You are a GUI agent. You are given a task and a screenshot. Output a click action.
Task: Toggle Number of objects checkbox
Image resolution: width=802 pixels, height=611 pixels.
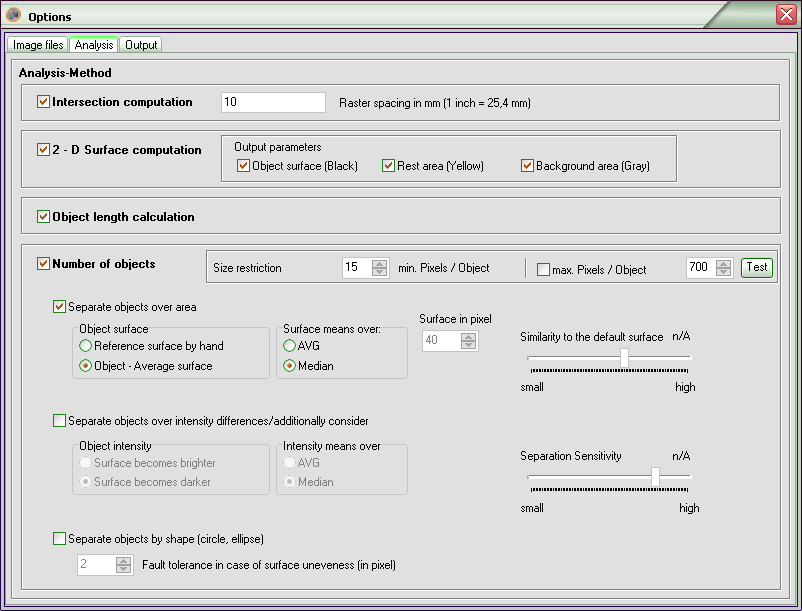coord(43,264)
